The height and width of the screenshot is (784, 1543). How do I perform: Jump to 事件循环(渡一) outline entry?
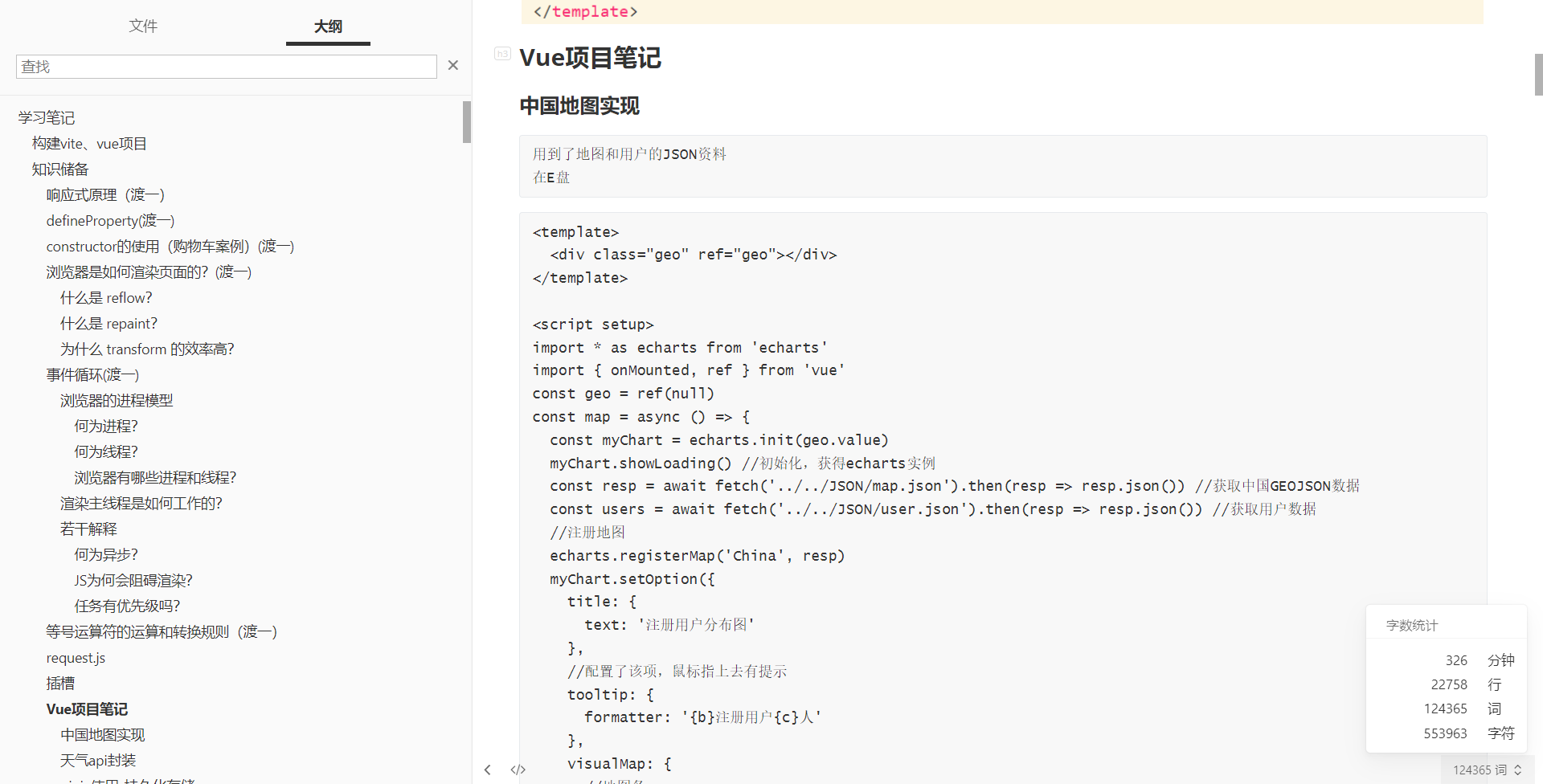(x=92, y=375)
